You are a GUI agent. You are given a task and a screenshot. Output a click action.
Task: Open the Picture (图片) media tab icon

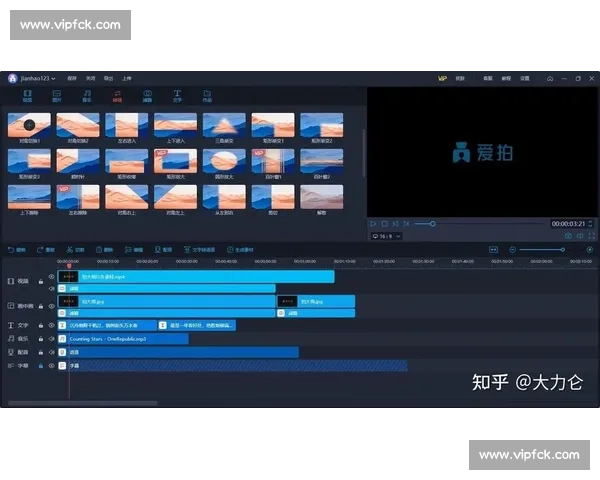pos(57,96)
